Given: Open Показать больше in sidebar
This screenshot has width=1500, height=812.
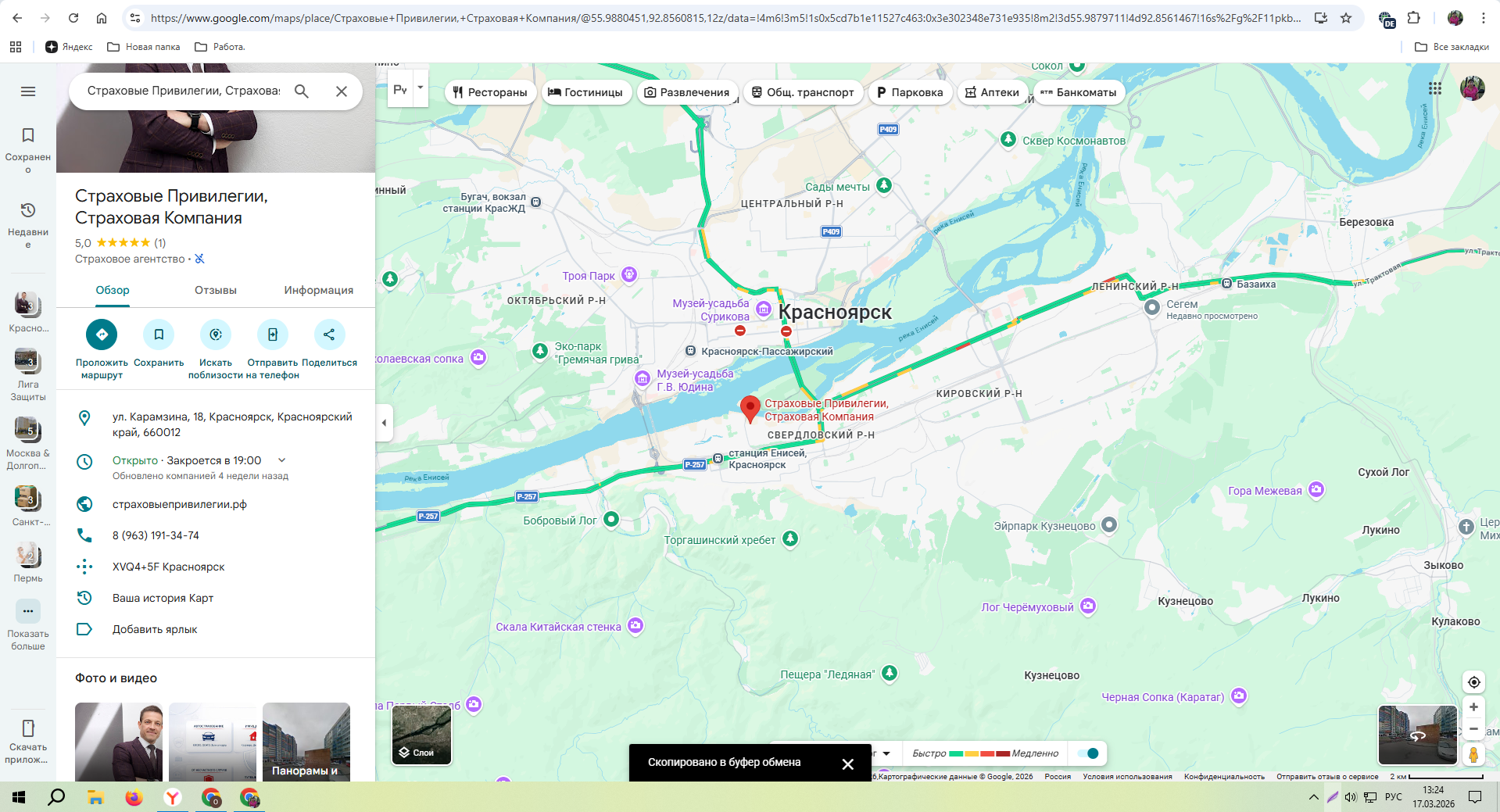Looking at the screenshot, I should coord(28,625).
